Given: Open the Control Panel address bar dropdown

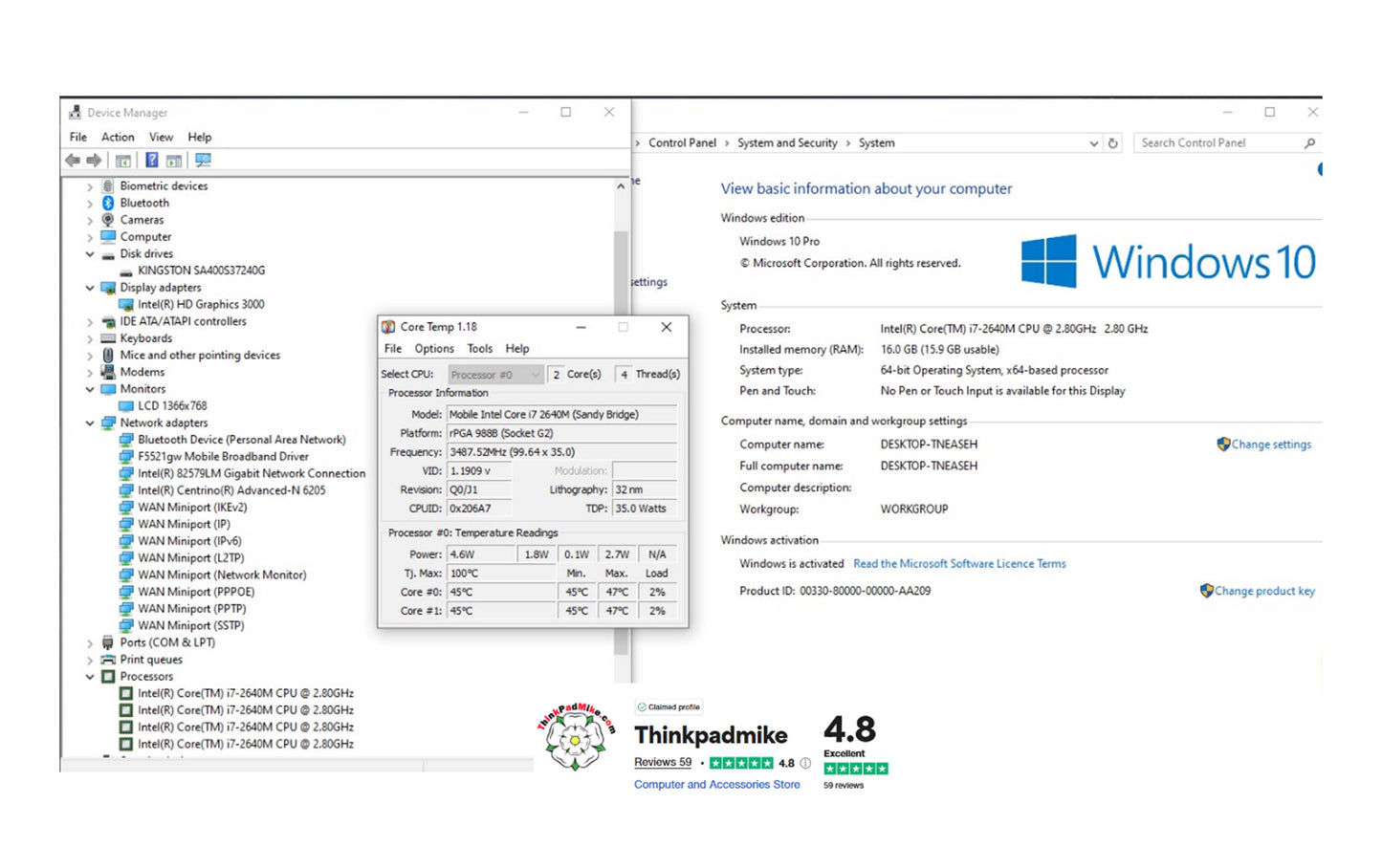Looking at the screenshot, I should [x=1093, y=143].
